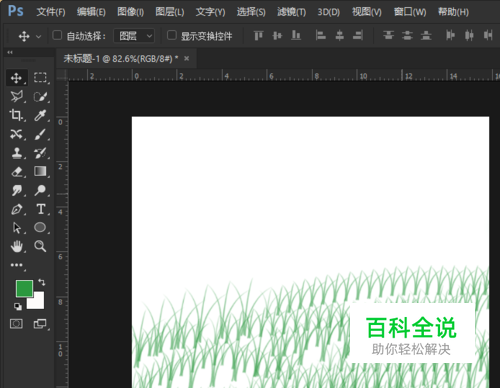The height and width of the screenshot is (388, 500).
Task: Close the 未标题-1 document tab
Action: pyautogui.click(x=187, y=59)
